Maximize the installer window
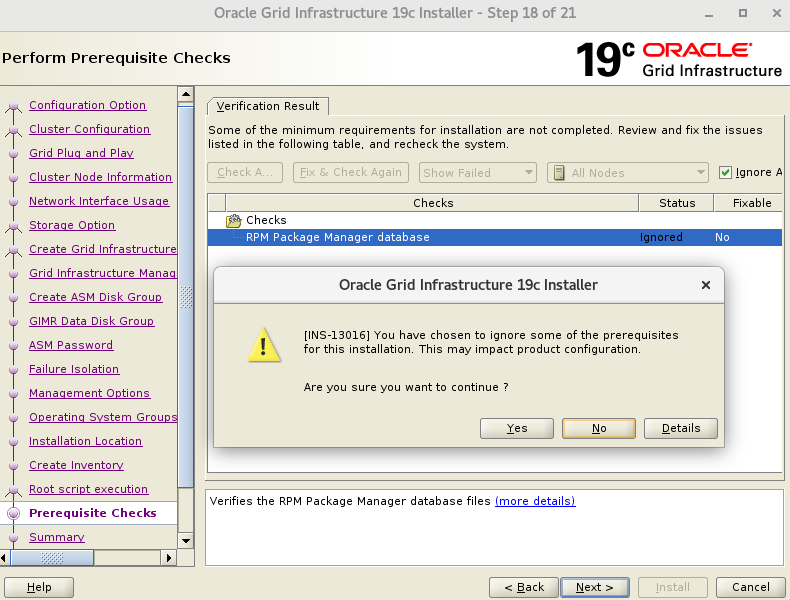Viewport: 790px width, 600px height. tap(743, 13)
